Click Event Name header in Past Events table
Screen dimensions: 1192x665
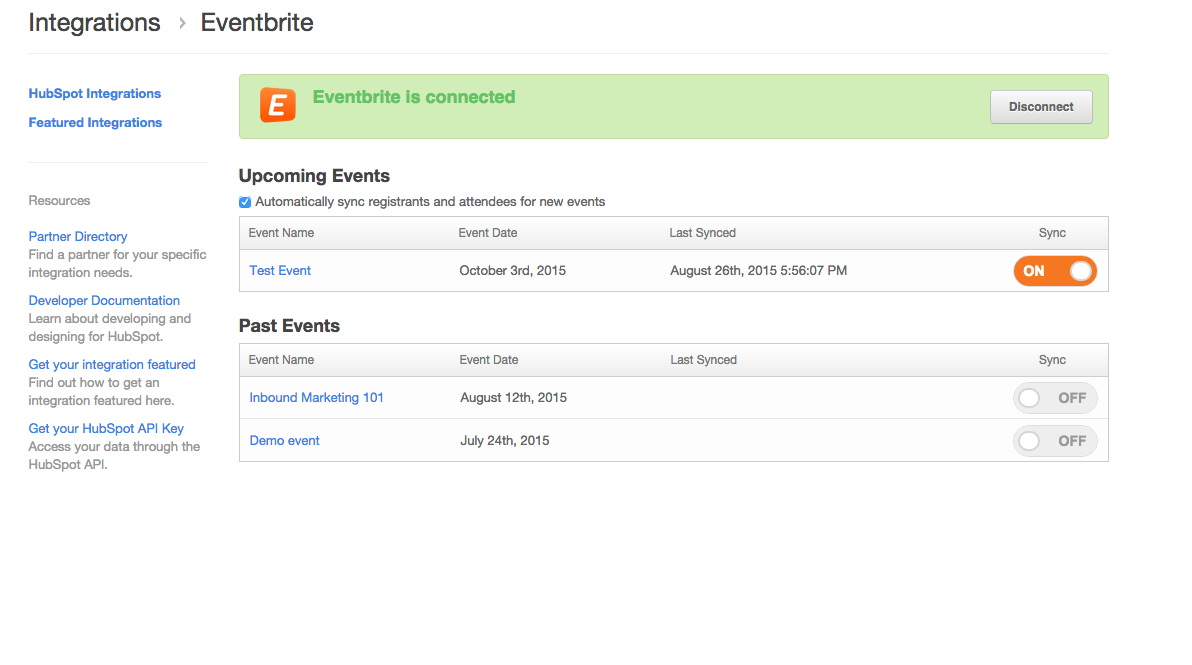pos(281,359)
